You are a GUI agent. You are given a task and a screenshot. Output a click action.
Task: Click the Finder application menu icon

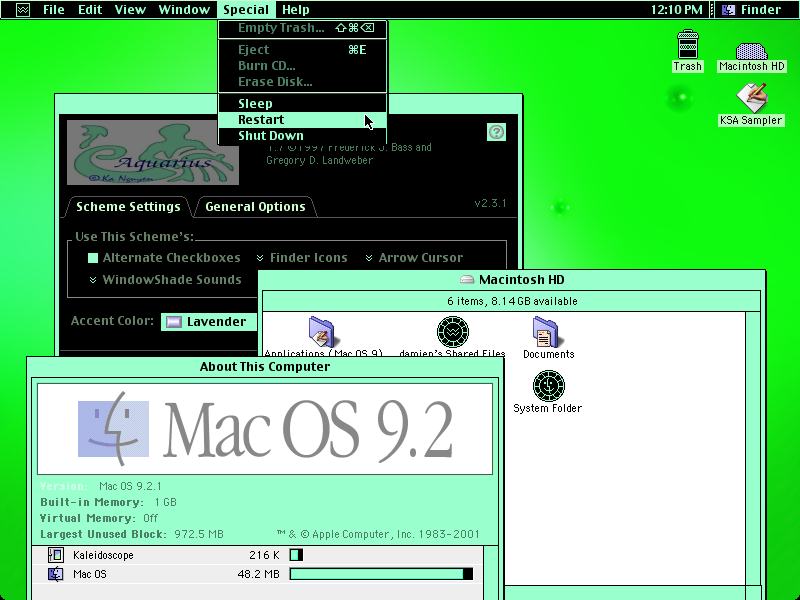pyautogui.click(x=729, y=10)
